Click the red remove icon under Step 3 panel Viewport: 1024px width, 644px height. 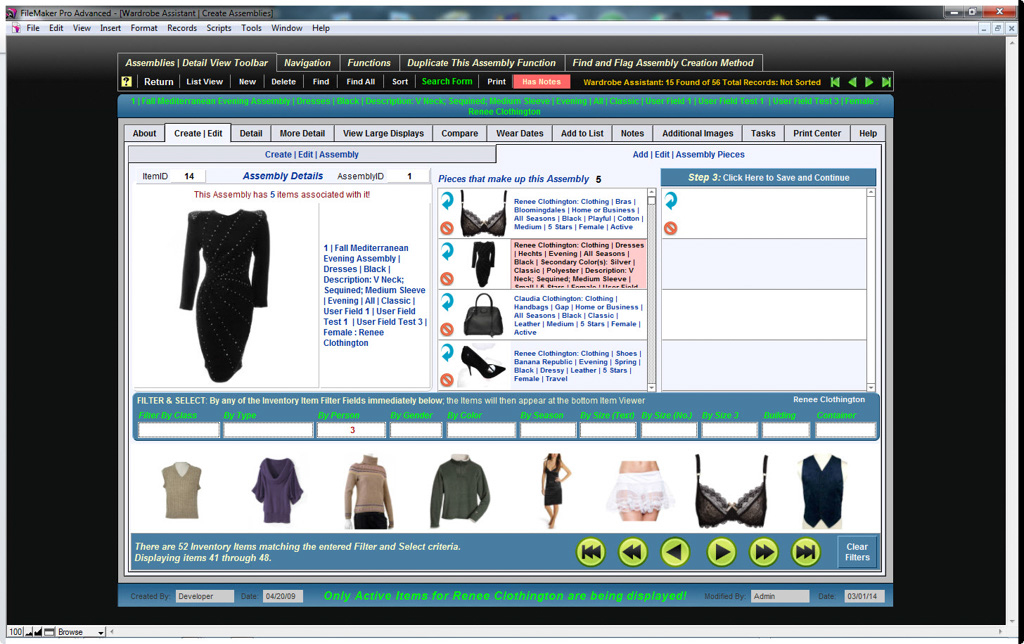pyautogui.click(x=670, y=228)
